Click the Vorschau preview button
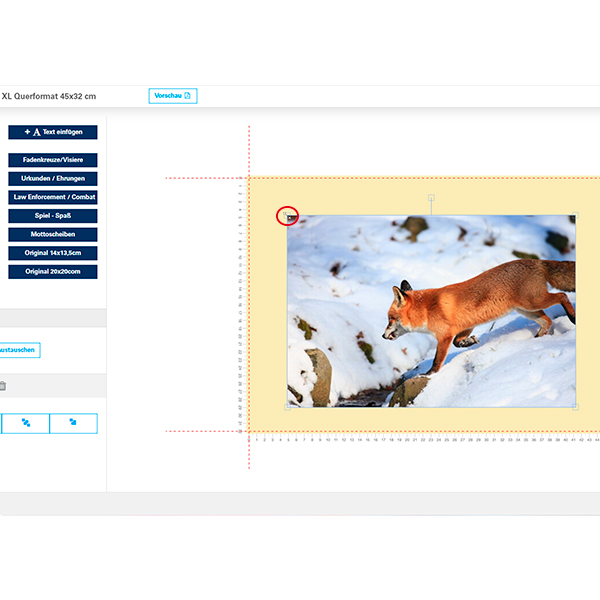The image size is (600, 600). tap(173, 96)
